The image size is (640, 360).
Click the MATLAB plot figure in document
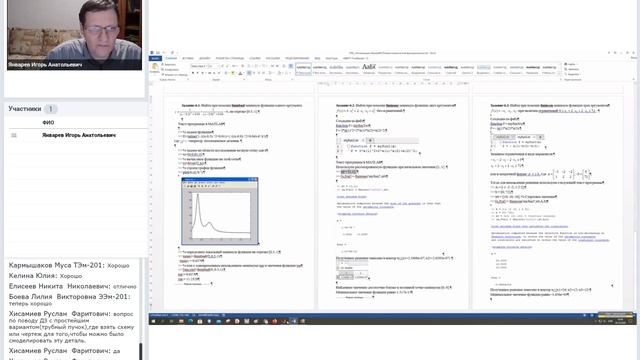[x=220, y=211]
